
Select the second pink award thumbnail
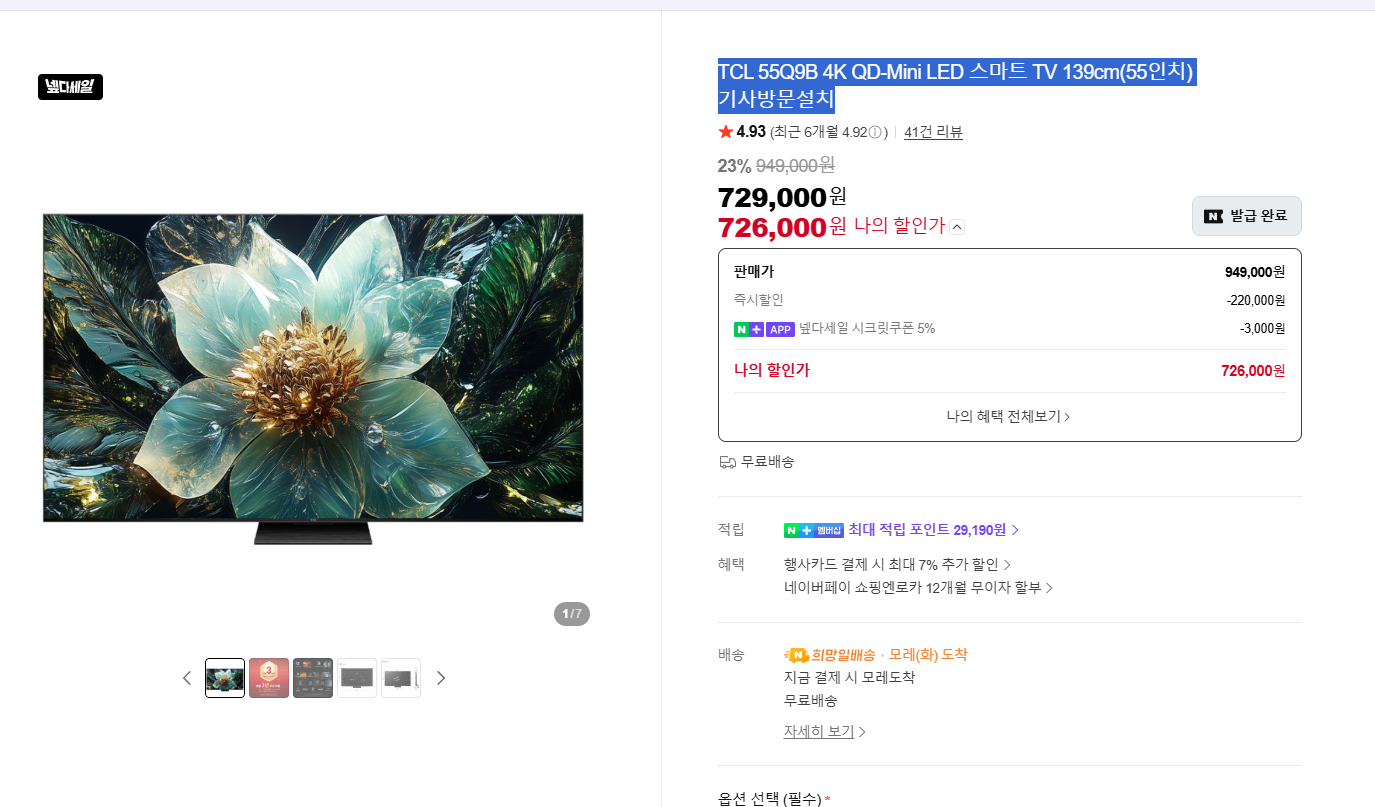[x=269, y=678]
